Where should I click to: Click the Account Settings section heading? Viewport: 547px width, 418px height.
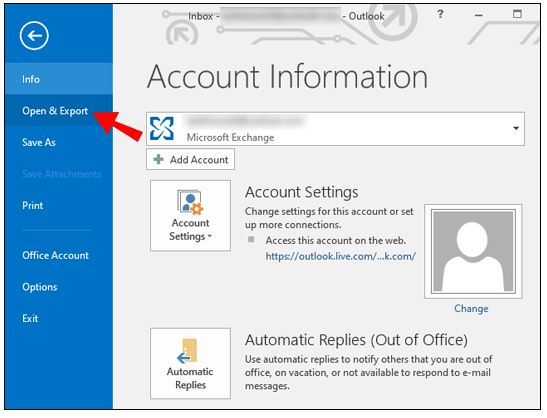click(x=301, y=192)
